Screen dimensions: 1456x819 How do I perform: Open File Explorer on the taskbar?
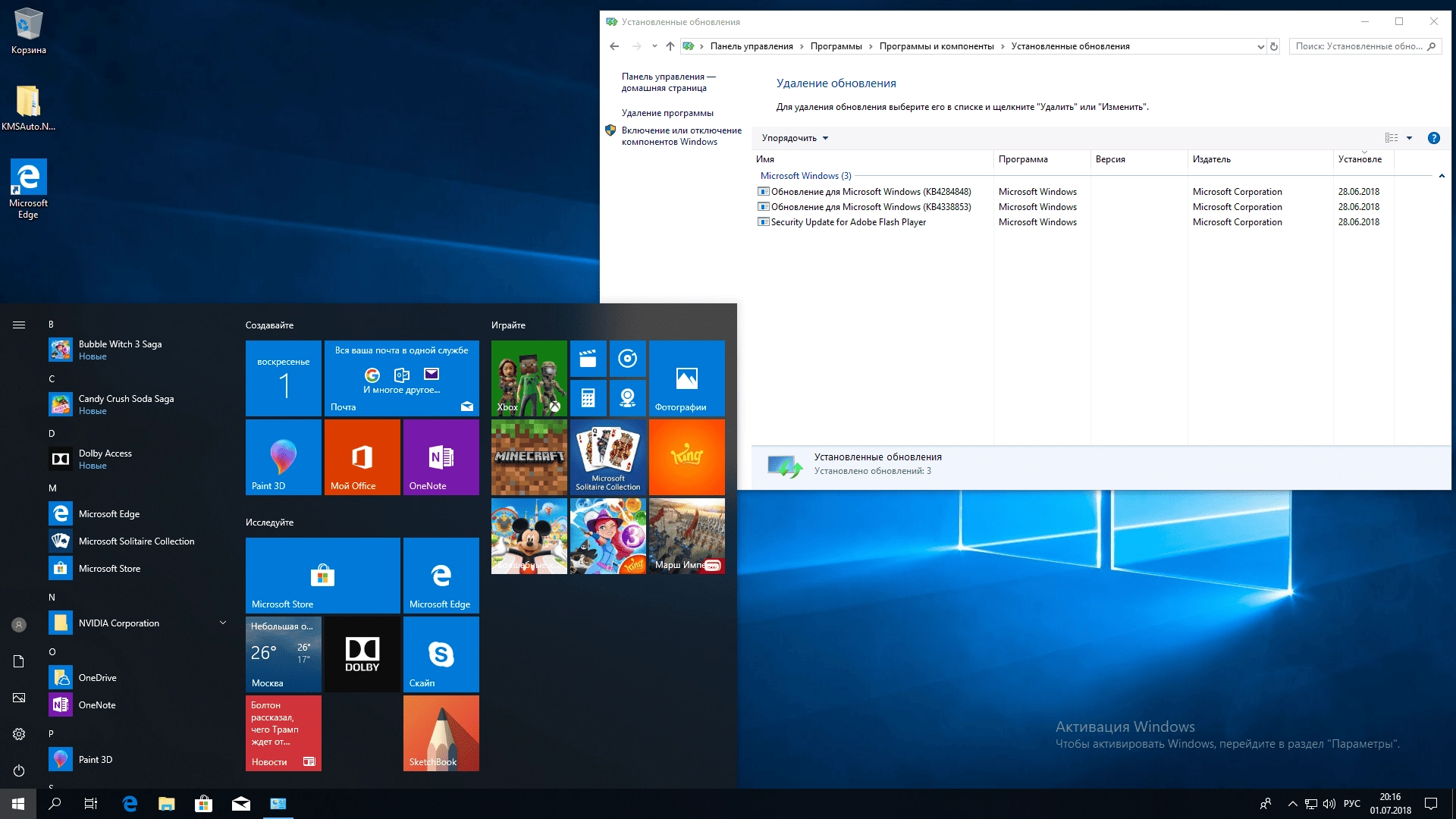pyautogui.click(x=167, y=804)
